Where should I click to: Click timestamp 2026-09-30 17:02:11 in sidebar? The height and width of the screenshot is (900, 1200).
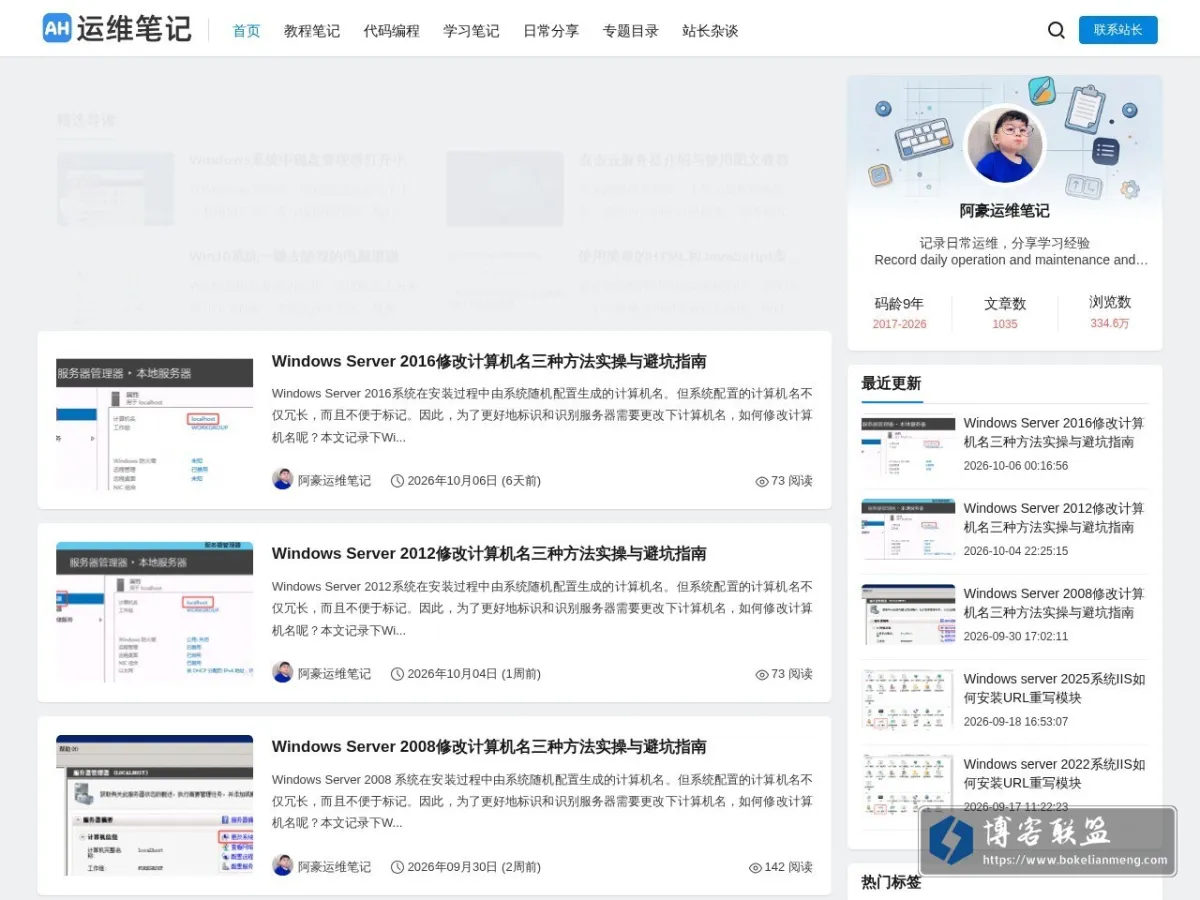point(1015,636)
